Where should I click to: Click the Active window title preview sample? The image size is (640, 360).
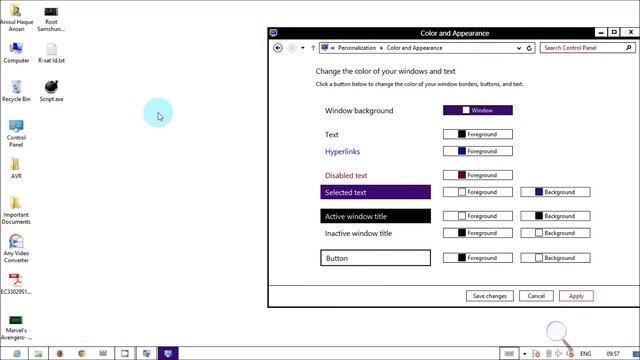(x=376, y=216)
